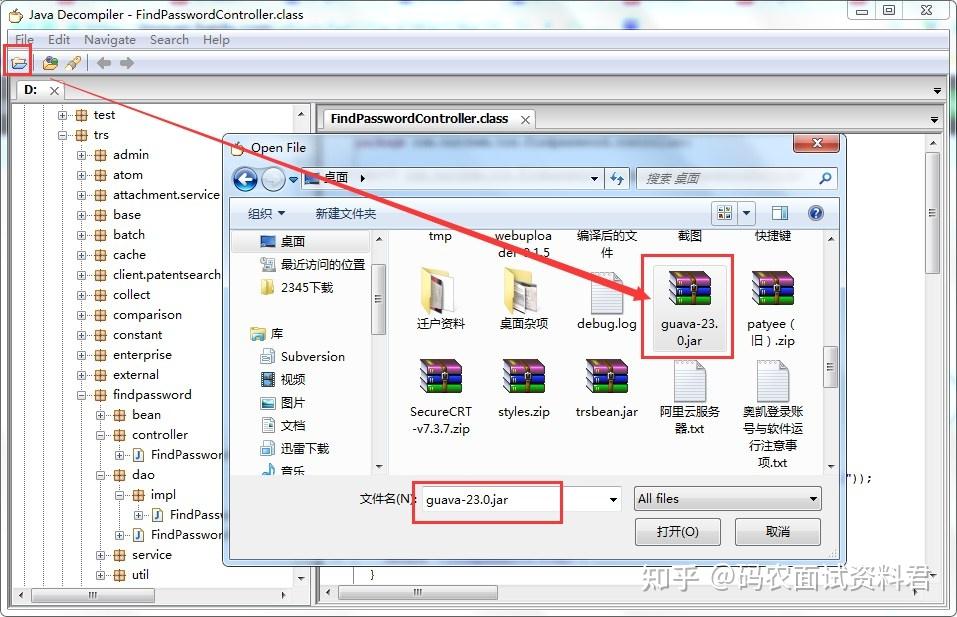Select the trsbean.jar file icon

[607, 376]
